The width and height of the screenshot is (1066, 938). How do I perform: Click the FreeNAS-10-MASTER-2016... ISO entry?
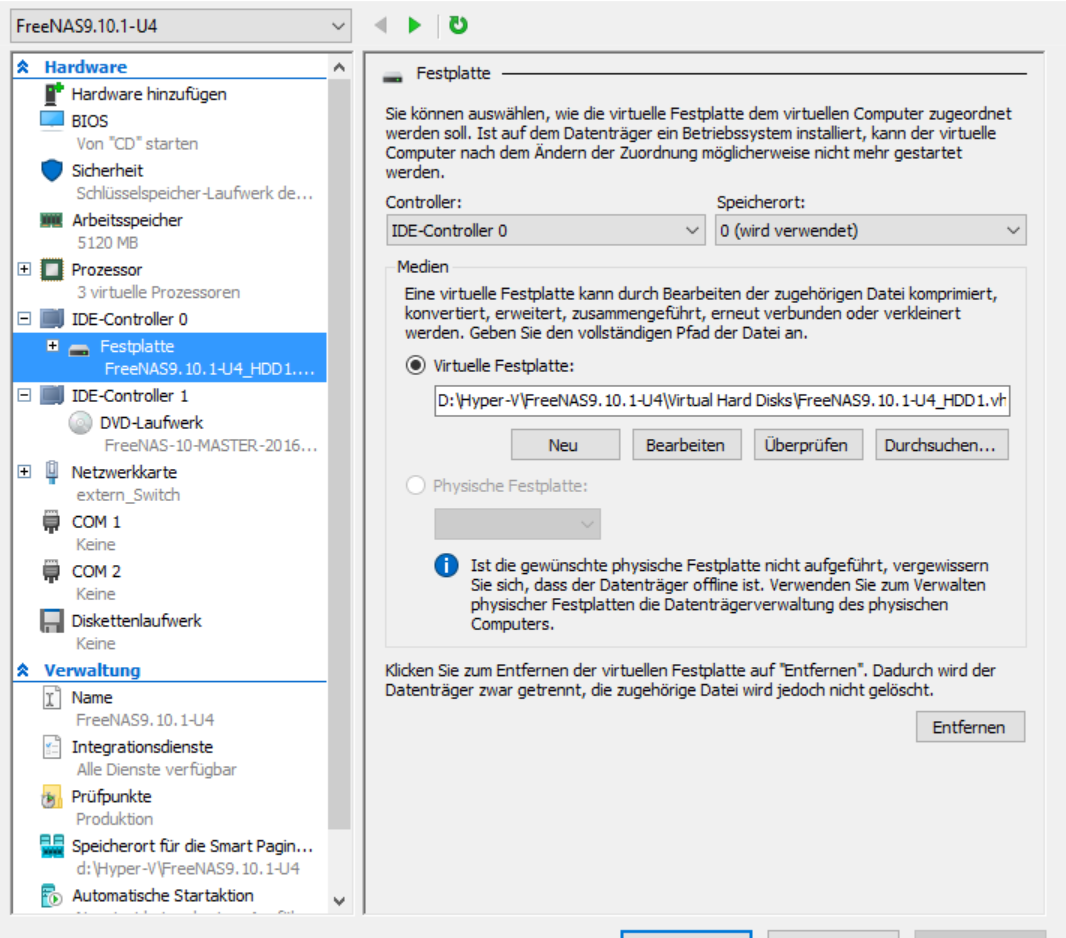(211, 445)
